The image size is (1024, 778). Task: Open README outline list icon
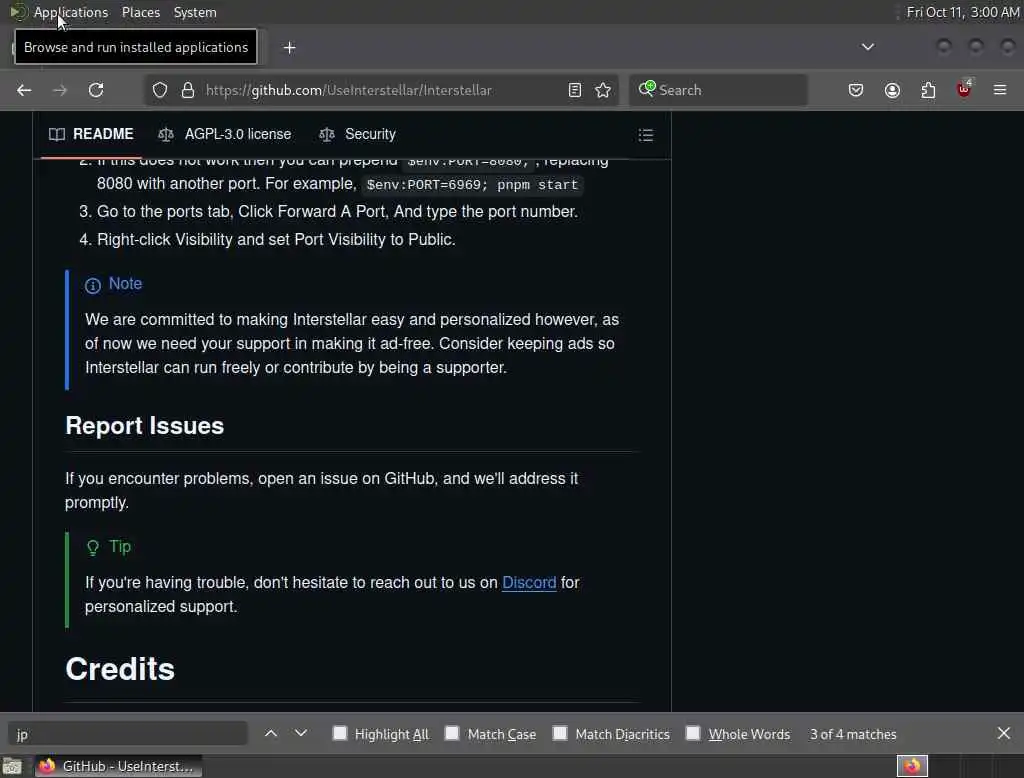pyautogui.click(x=645, y=135)
